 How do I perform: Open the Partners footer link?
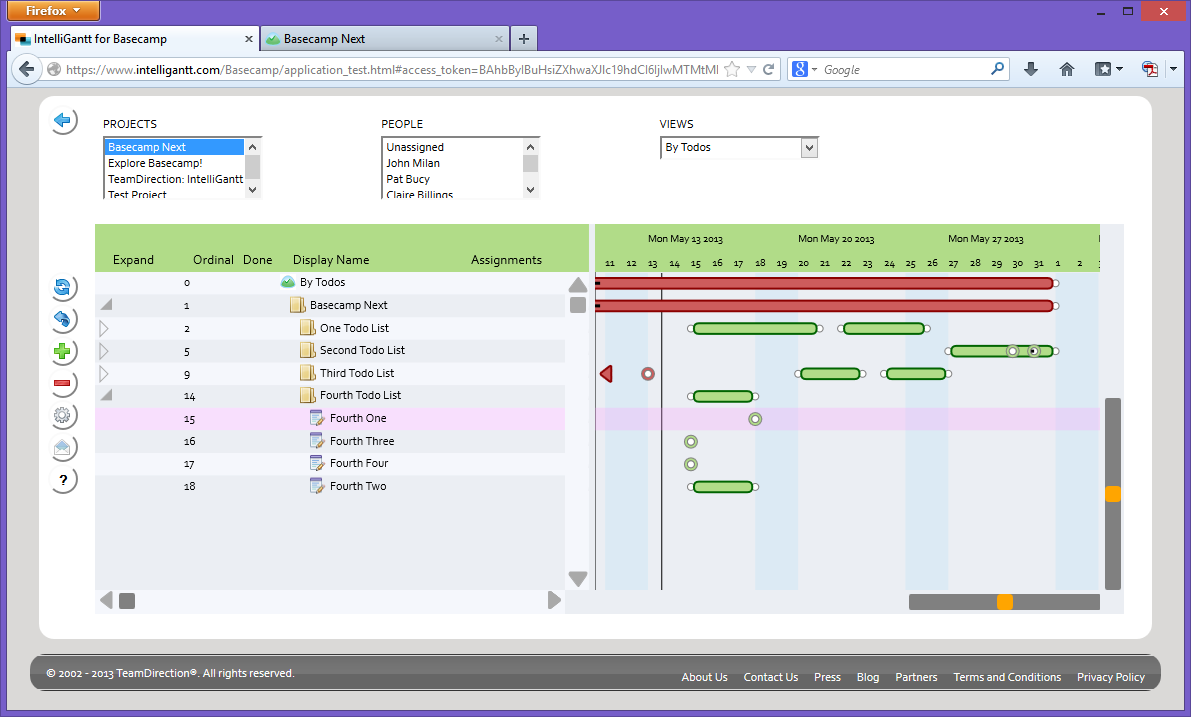coord(916,677)
